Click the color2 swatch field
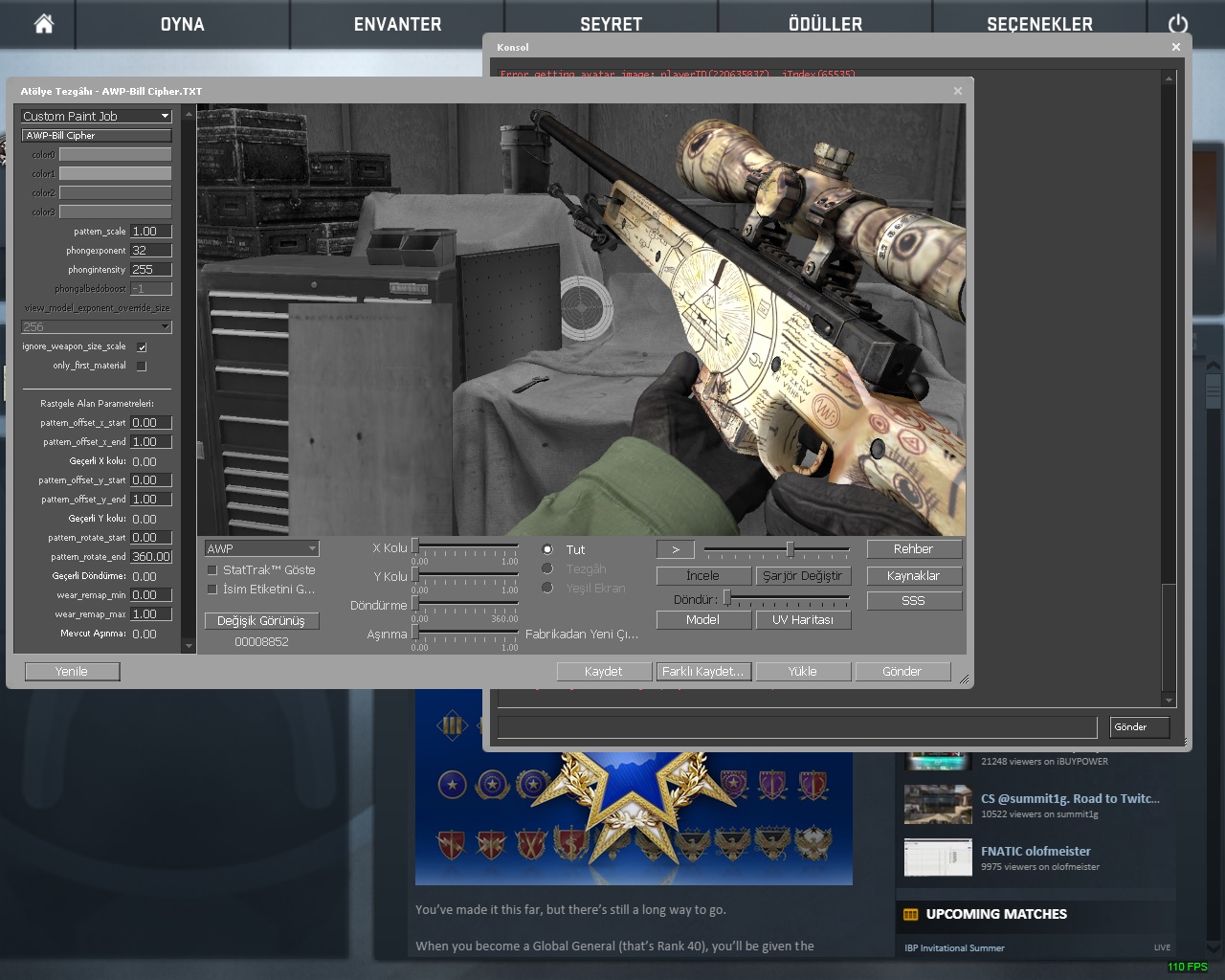Image resolution: width=1225 pixels, height=980 pixels. 115,192
